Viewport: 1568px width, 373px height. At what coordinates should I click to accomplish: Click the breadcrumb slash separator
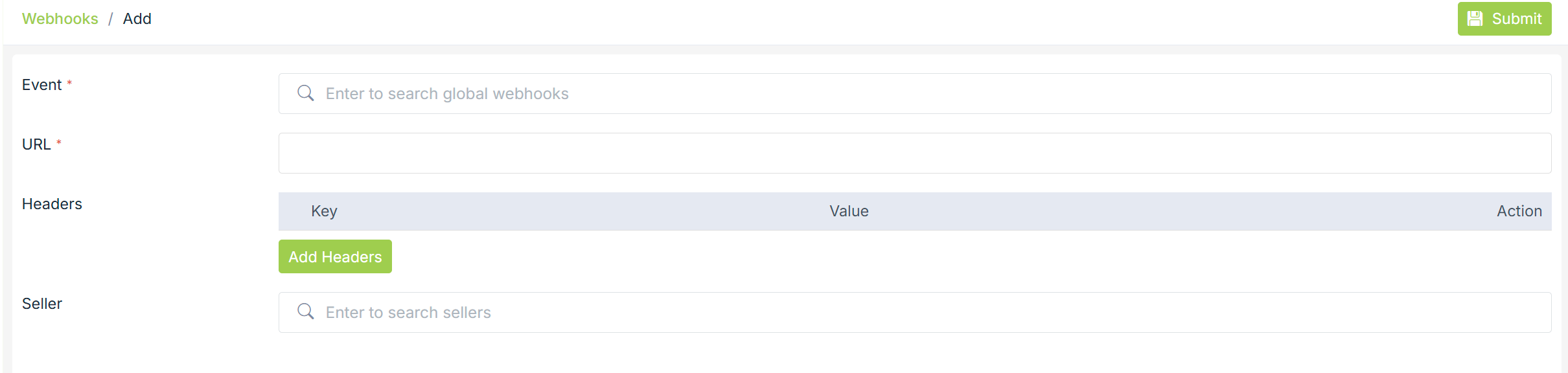coord(111,19)
